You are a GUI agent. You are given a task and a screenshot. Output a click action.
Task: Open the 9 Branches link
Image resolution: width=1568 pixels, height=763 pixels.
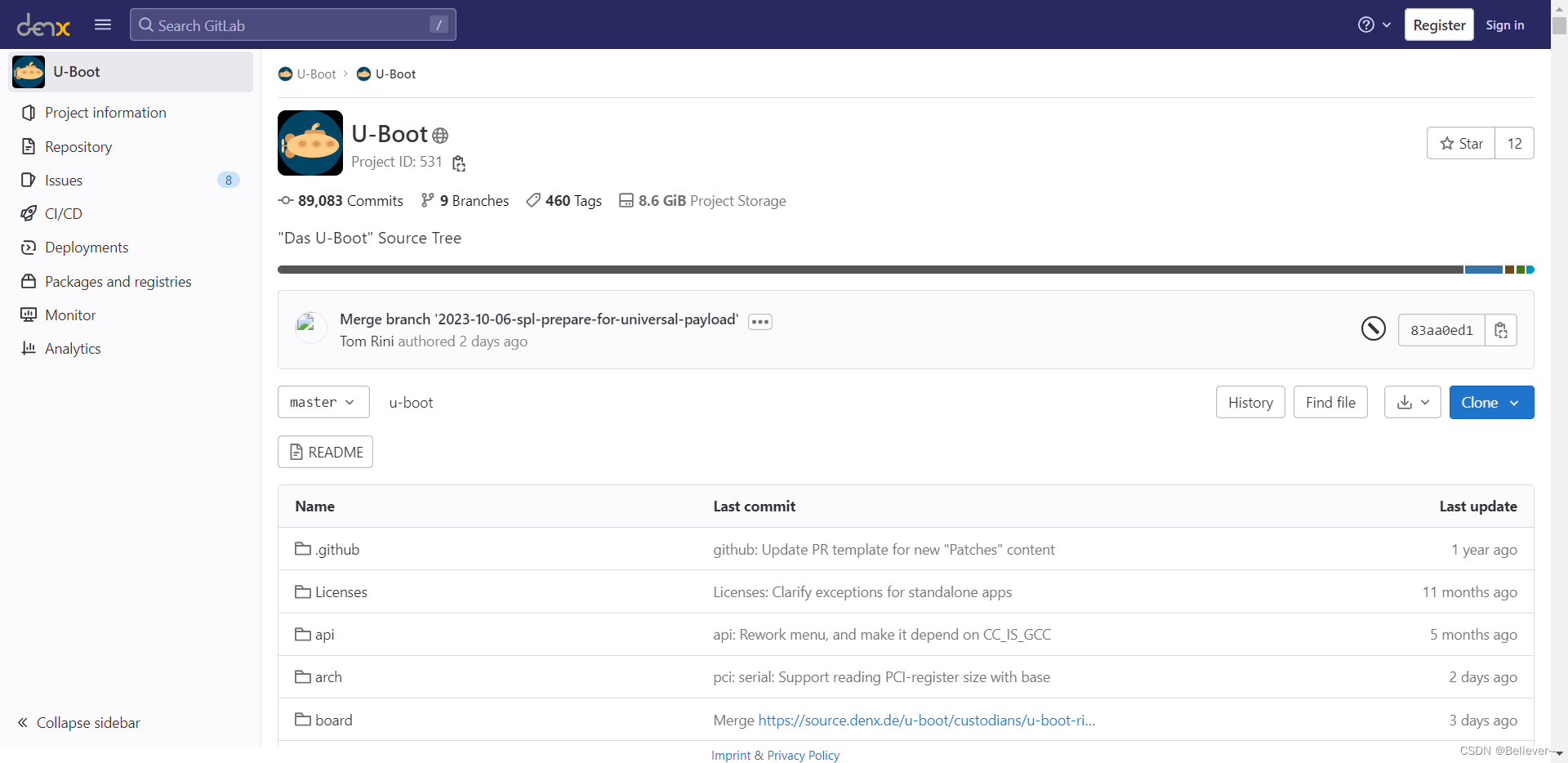465,201
